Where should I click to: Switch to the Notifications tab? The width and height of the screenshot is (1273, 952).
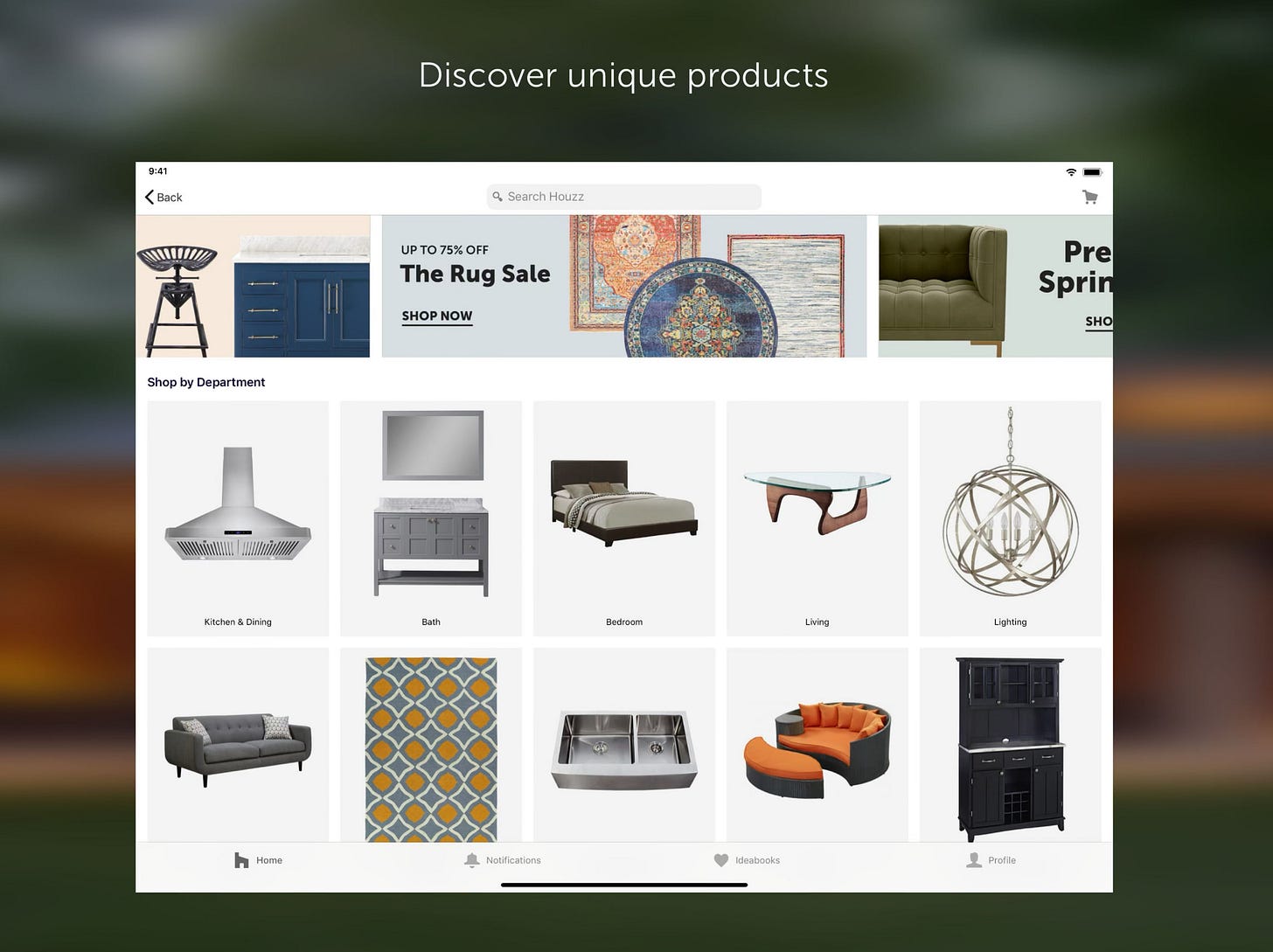click(503, 860)
